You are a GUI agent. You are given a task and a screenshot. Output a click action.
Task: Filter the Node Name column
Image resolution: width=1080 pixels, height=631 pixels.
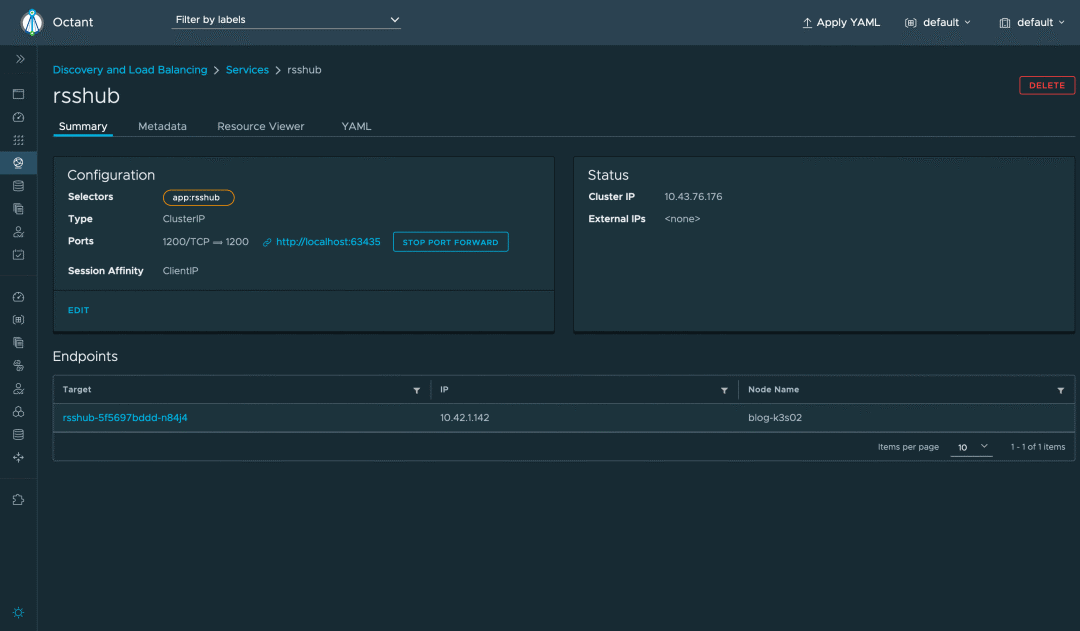point(1061,391)
